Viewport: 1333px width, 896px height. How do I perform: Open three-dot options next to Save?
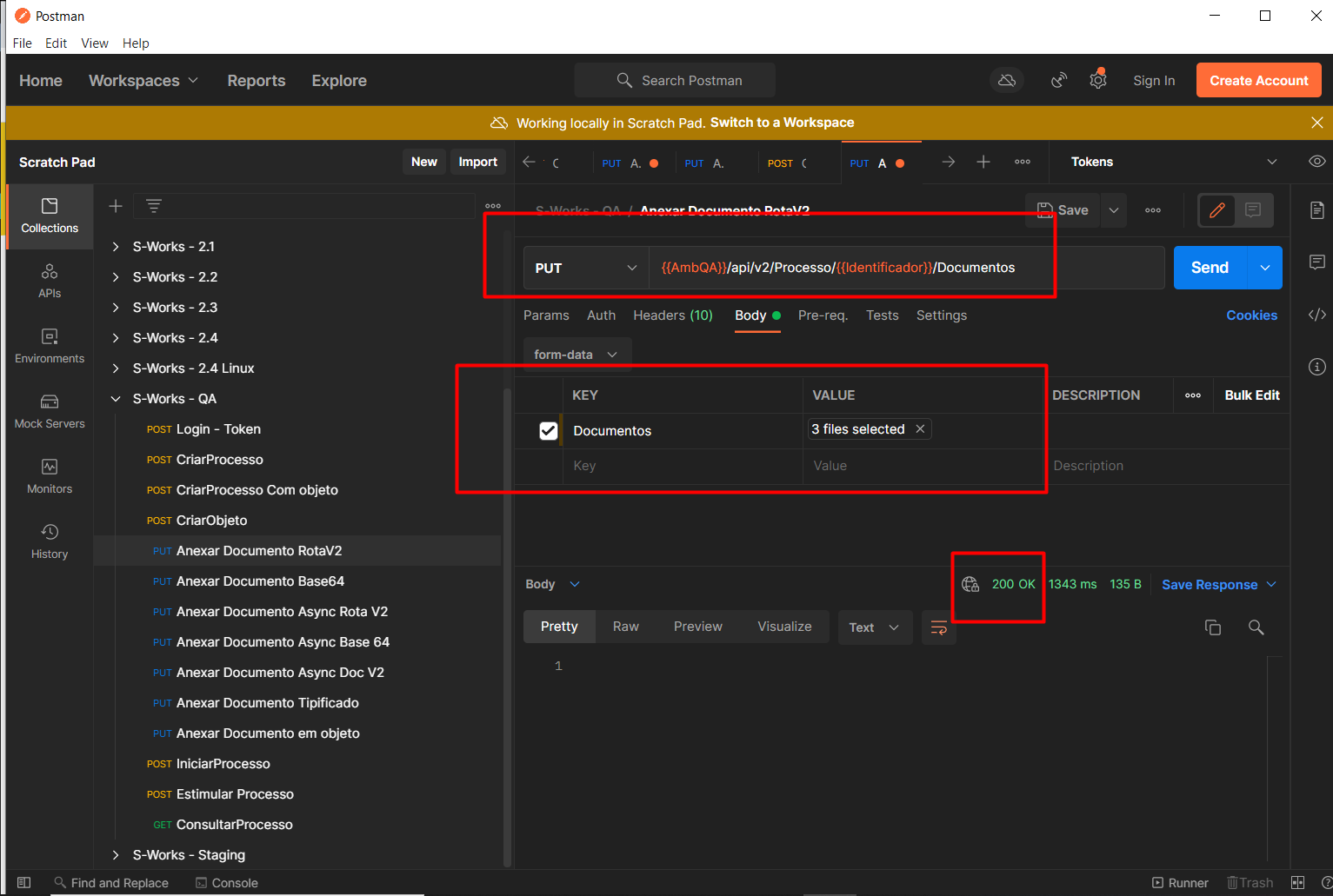(1153, 210)
